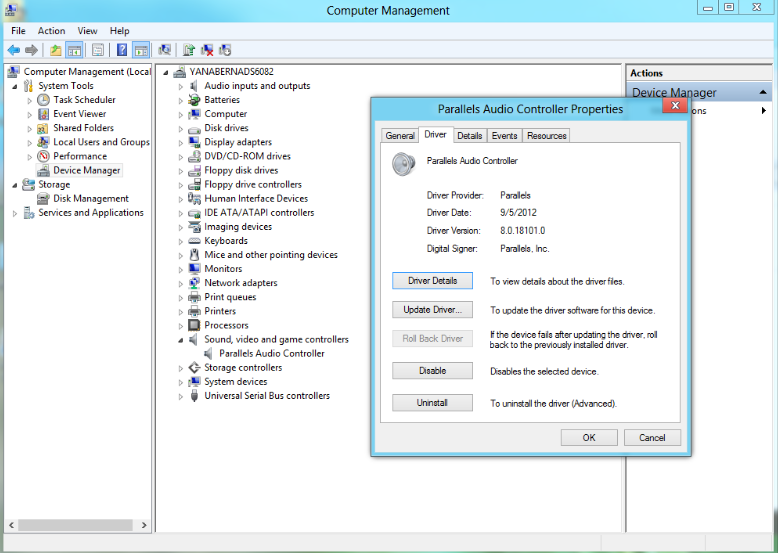Select Mice and other pointing devices
The image size is (778, 553).
coord(271,255)
